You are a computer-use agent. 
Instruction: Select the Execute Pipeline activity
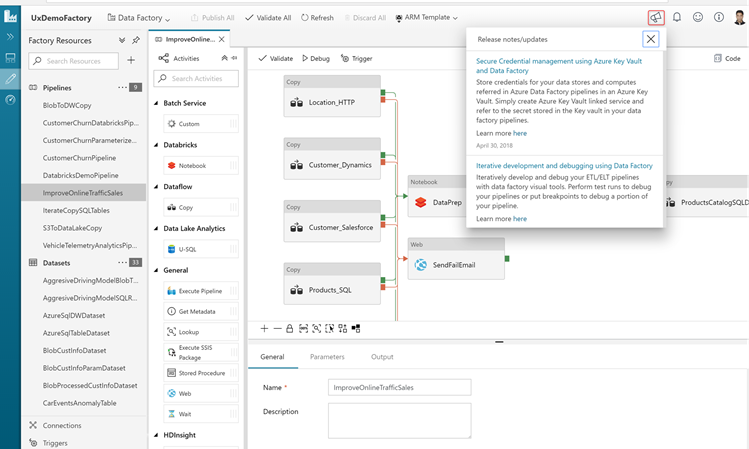201,291
